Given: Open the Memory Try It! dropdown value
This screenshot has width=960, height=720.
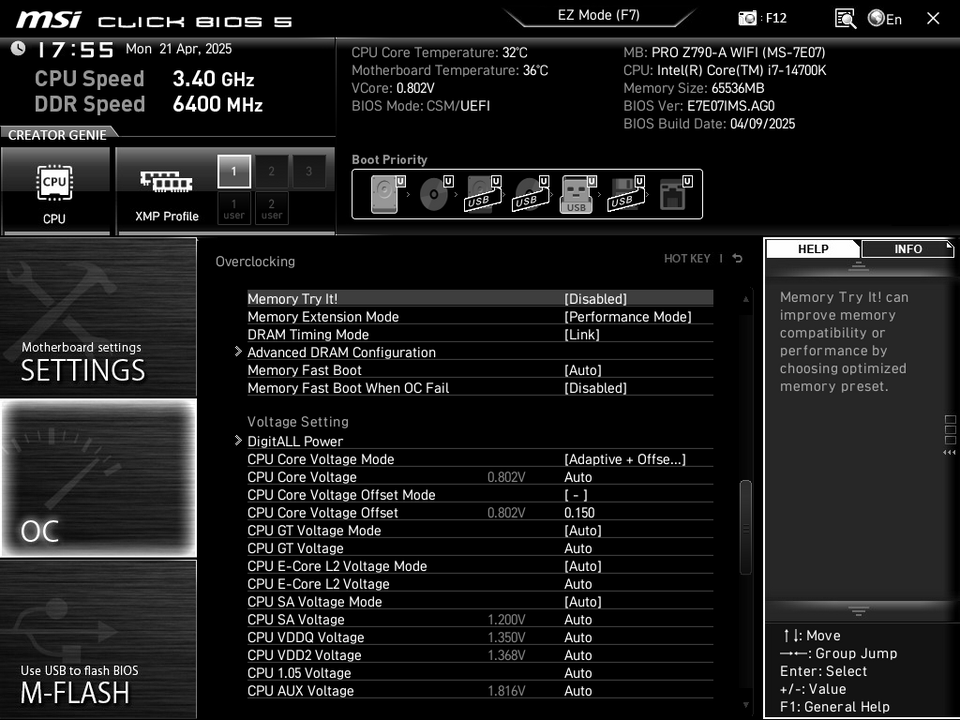Looking at the screenshot, I should click(595, 299).
